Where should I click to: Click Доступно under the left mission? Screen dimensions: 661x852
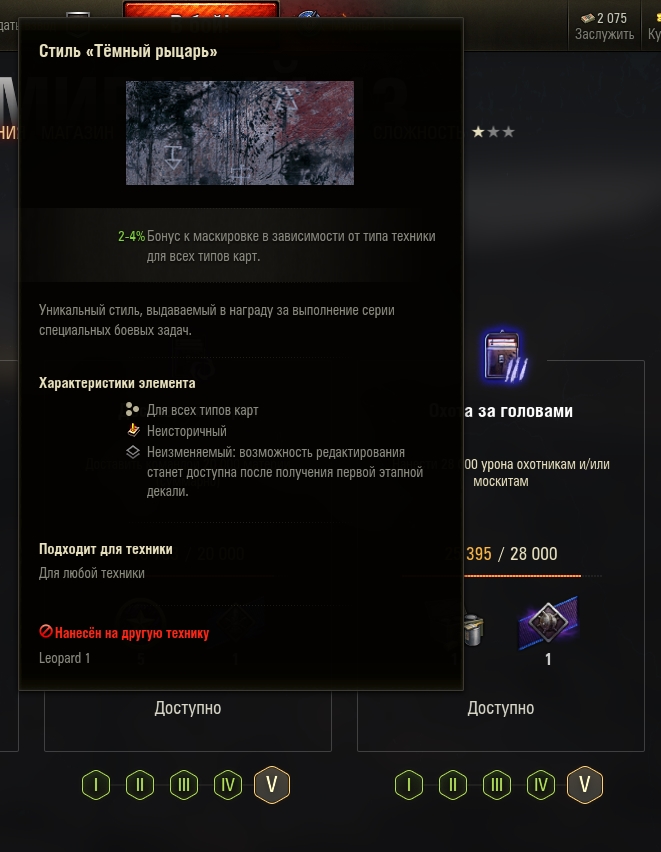click(x=188, y=708)
